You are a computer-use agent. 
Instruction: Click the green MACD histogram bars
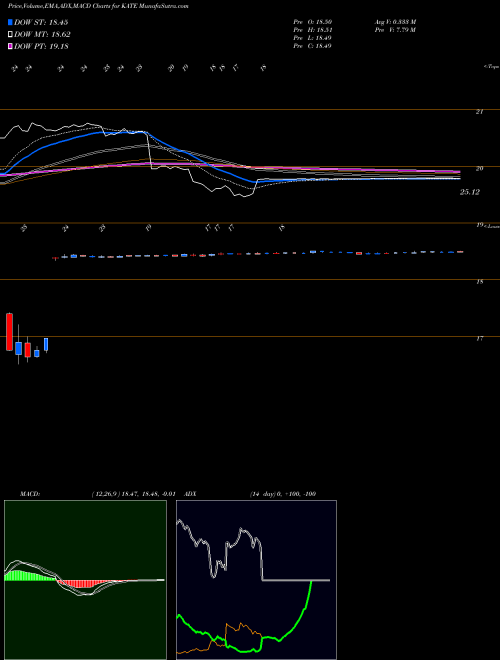click(x=29, y=576)
